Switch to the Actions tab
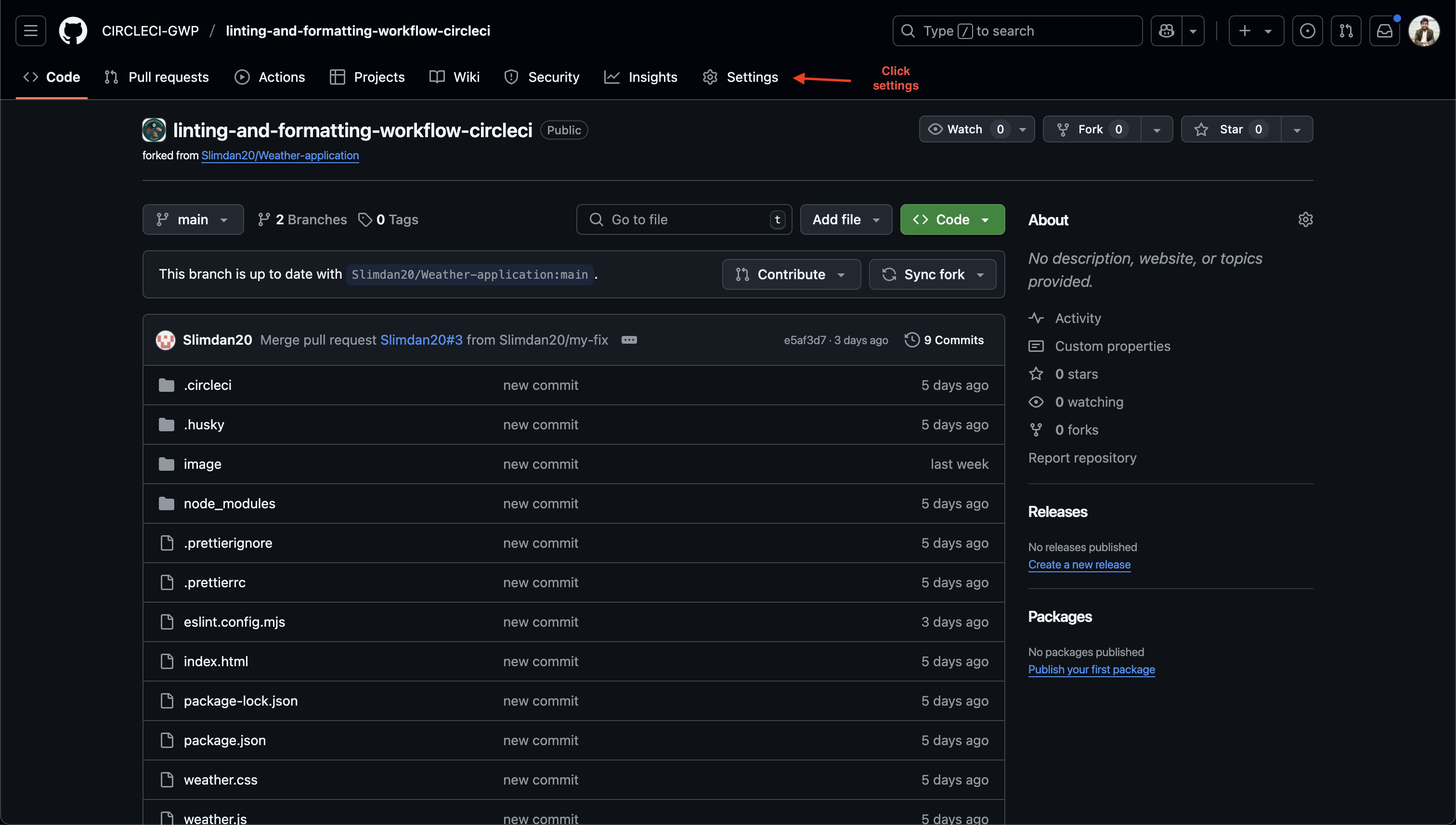 coord(282,77)
